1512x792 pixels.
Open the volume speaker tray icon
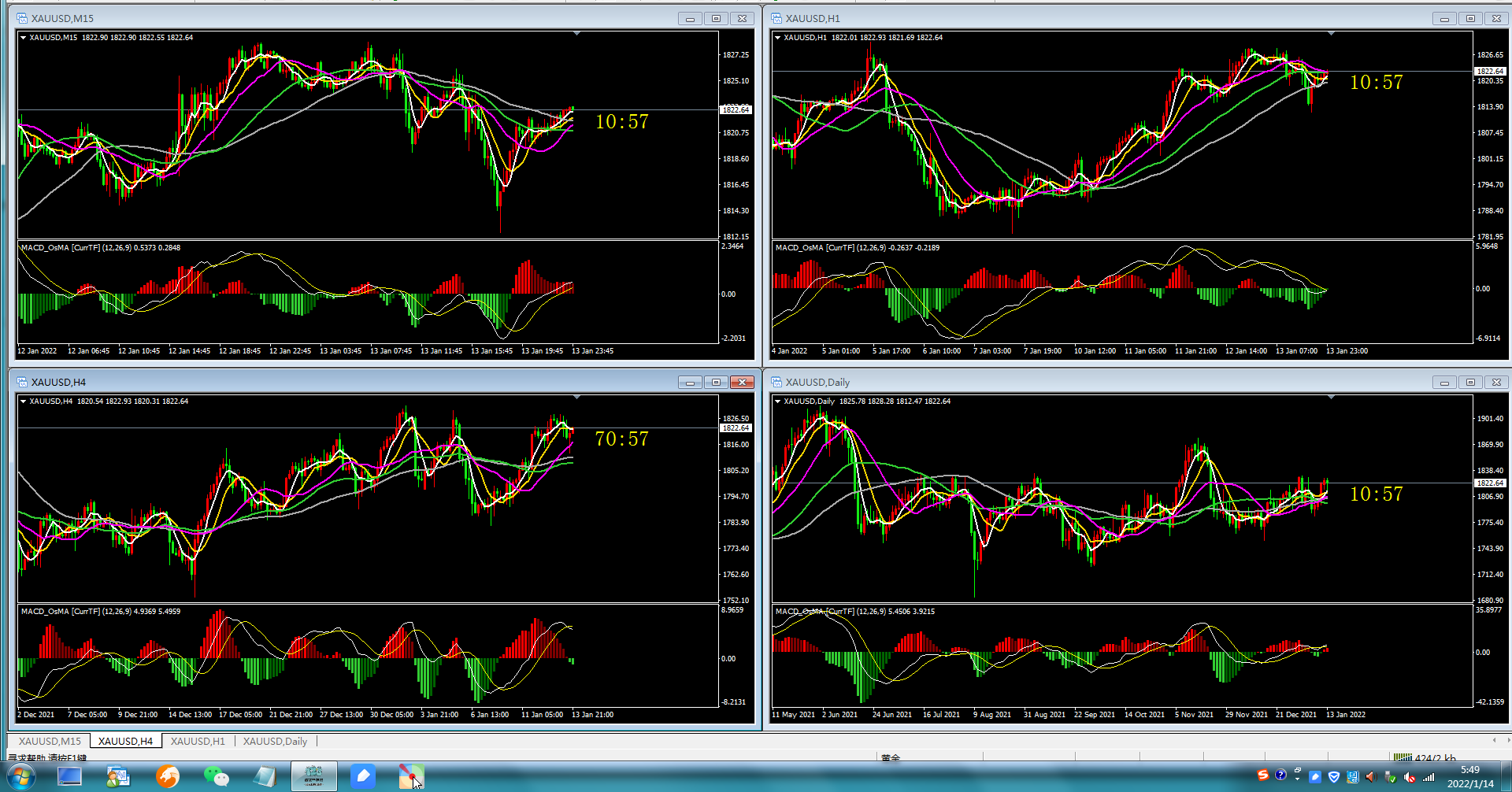click(x=1371, y=777)
